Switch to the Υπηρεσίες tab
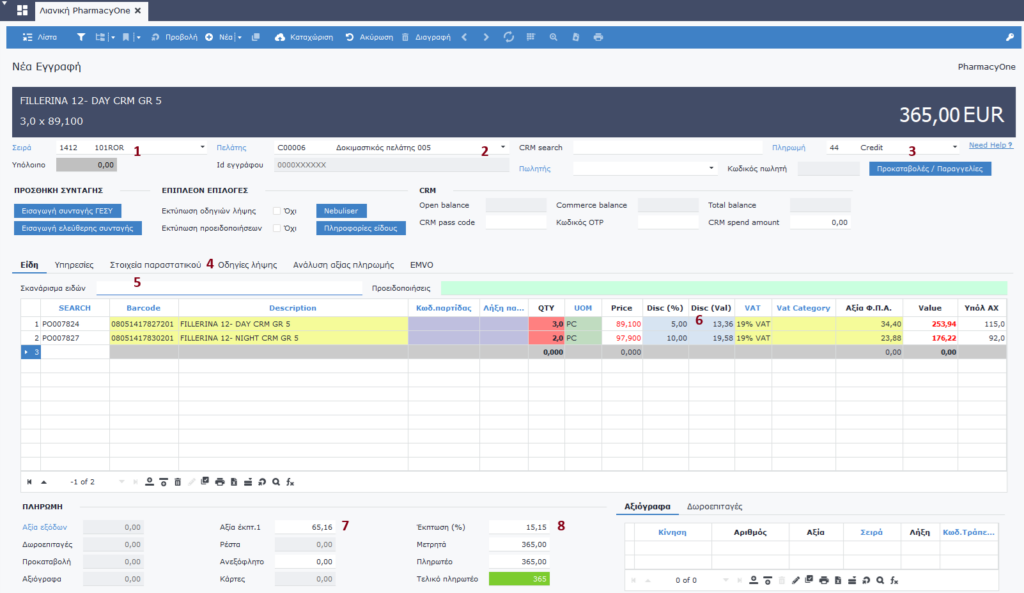Viewport: 1024px width, 593px height. (74, 265)
